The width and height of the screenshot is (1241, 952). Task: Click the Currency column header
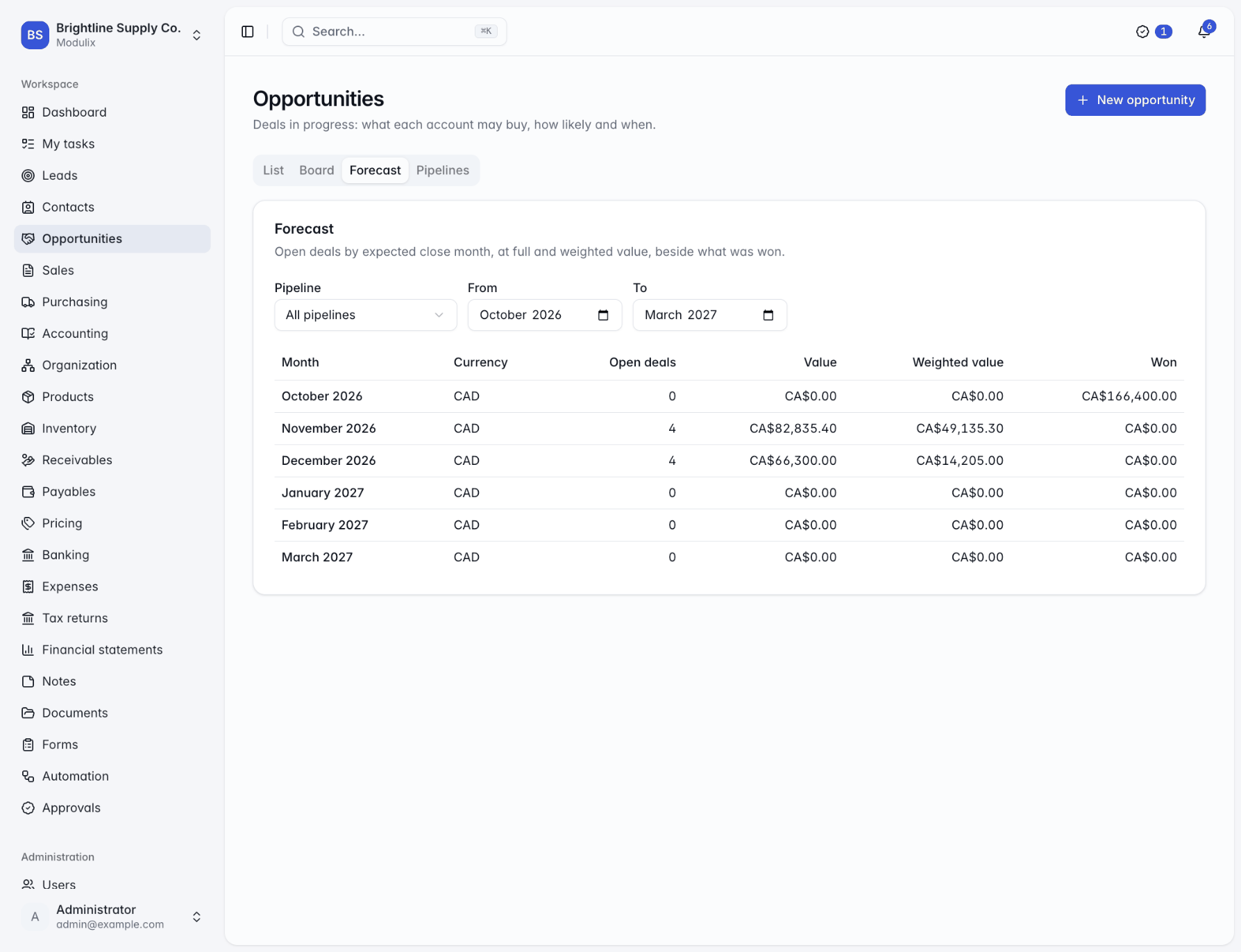pos(481,362)
